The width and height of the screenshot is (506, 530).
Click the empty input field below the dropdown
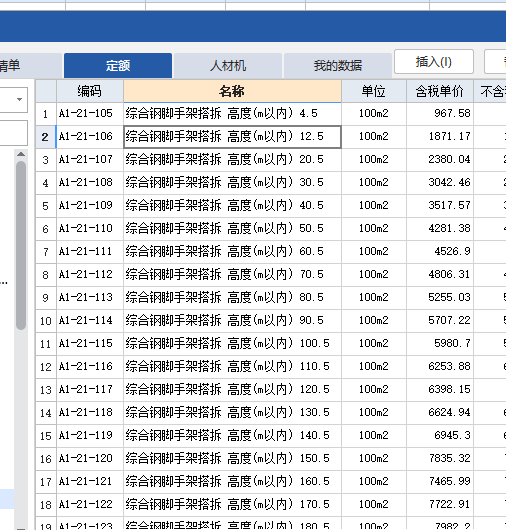[x=14, y=133]
